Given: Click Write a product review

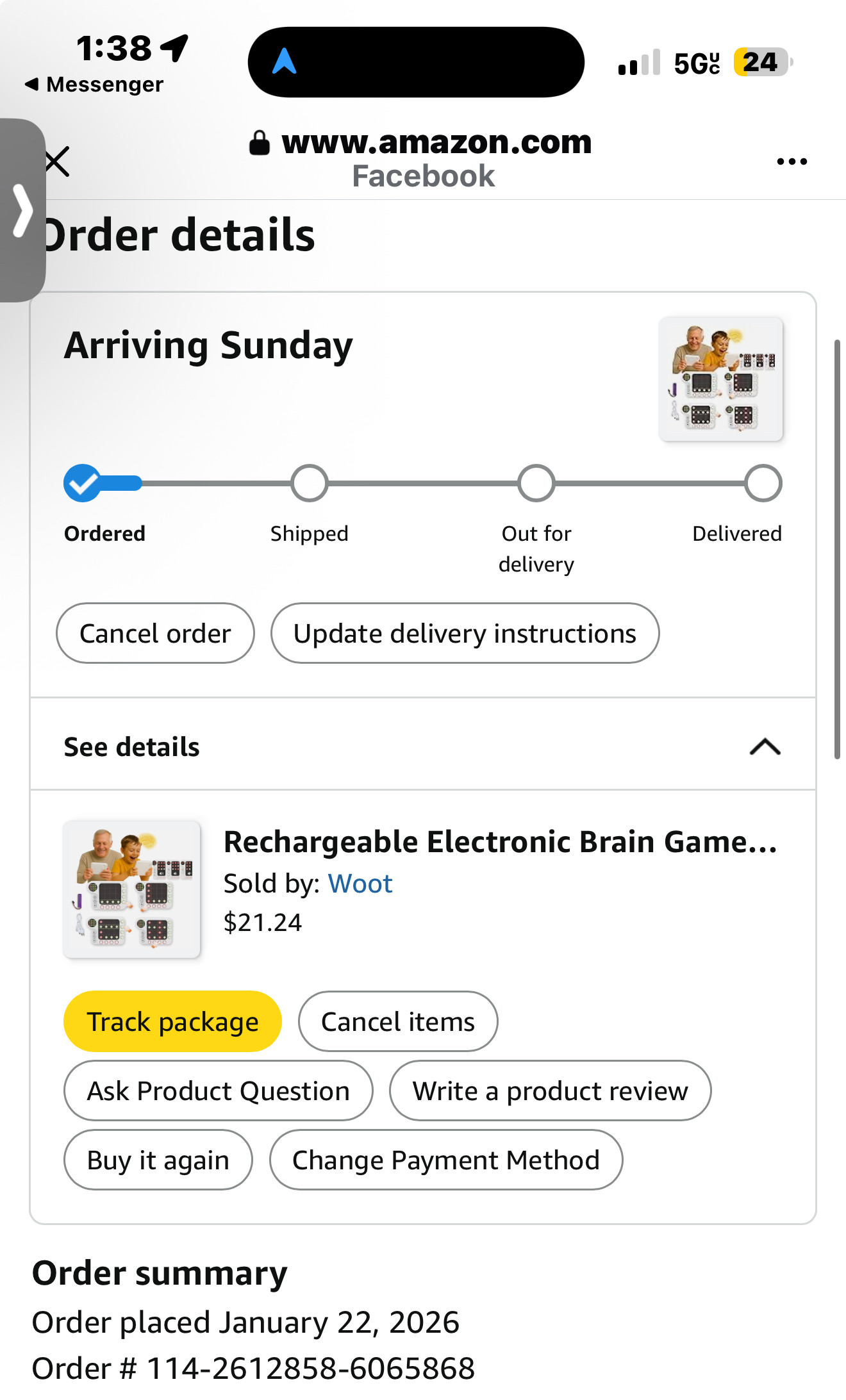Looking at the screenshot, I should [550, 1091].
